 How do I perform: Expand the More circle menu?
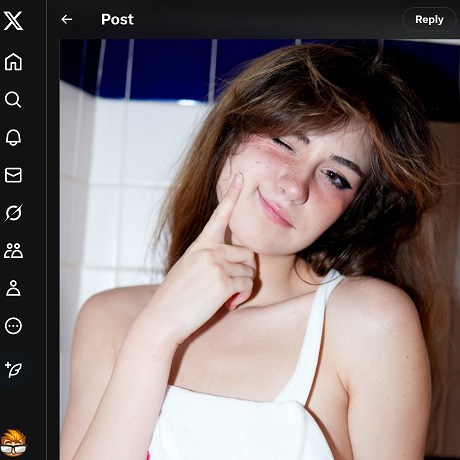(13, 326)
